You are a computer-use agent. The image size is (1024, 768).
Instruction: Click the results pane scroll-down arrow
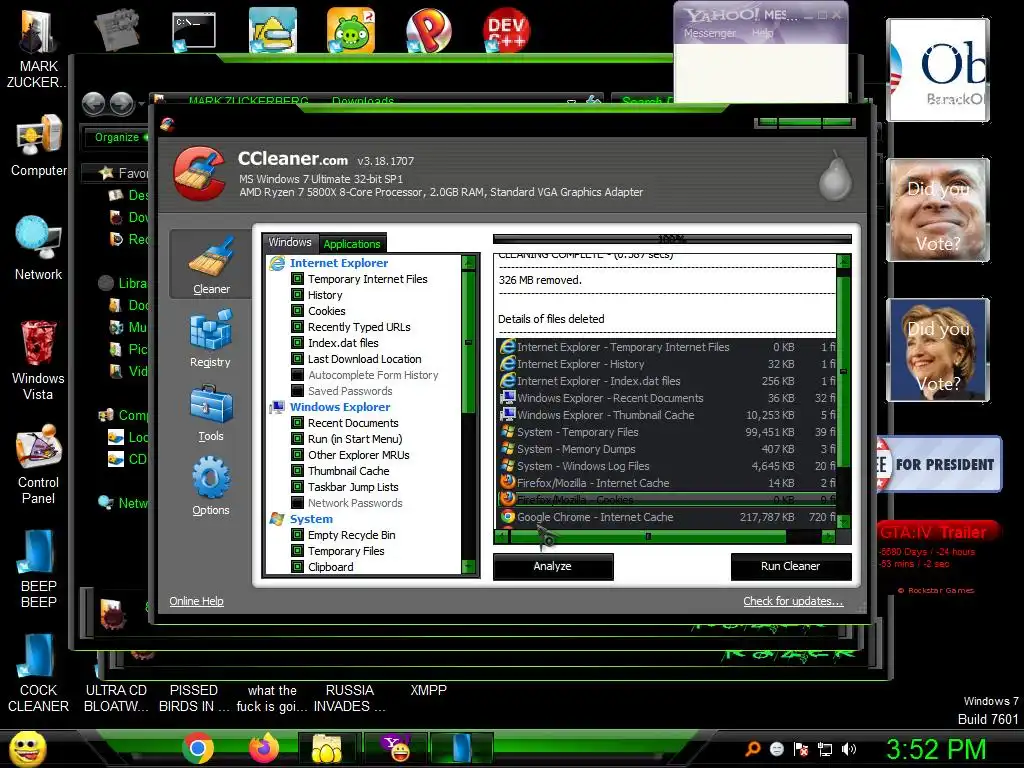tap(843, 520)
